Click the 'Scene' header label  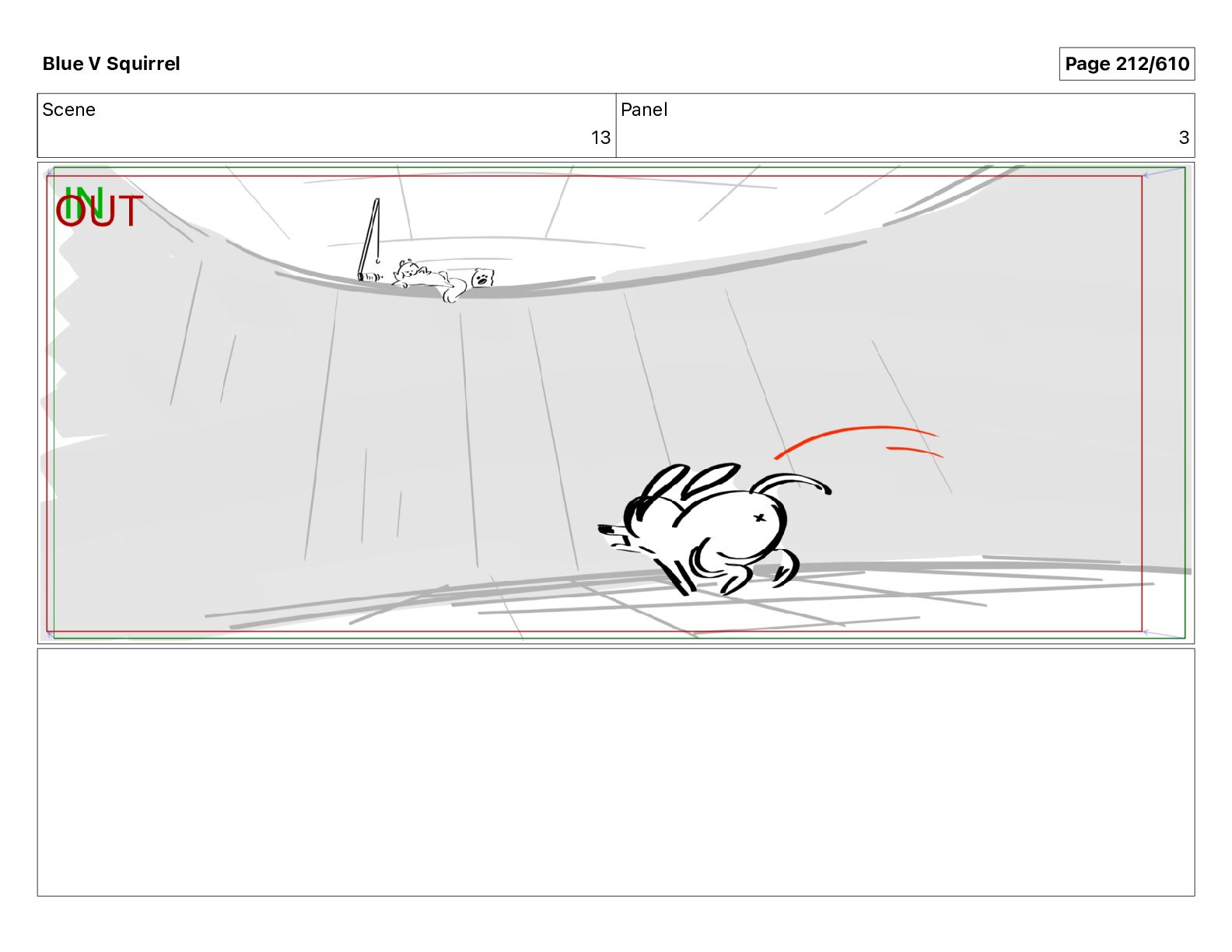68,110
